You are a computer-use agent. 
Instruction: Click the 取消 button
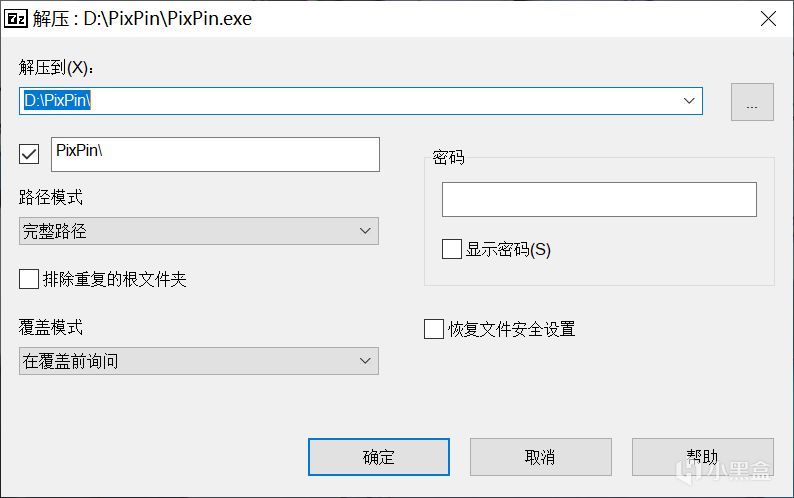pyautogui.click(x=540, y=457)
